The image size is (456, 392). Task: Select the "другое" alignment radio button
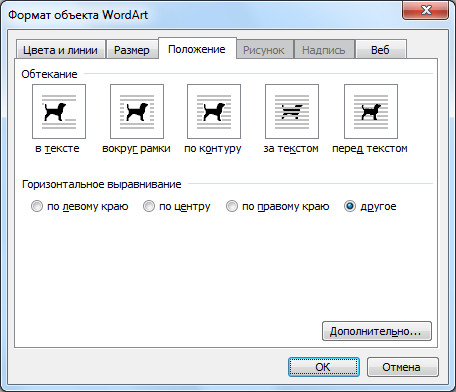[350, 206]
